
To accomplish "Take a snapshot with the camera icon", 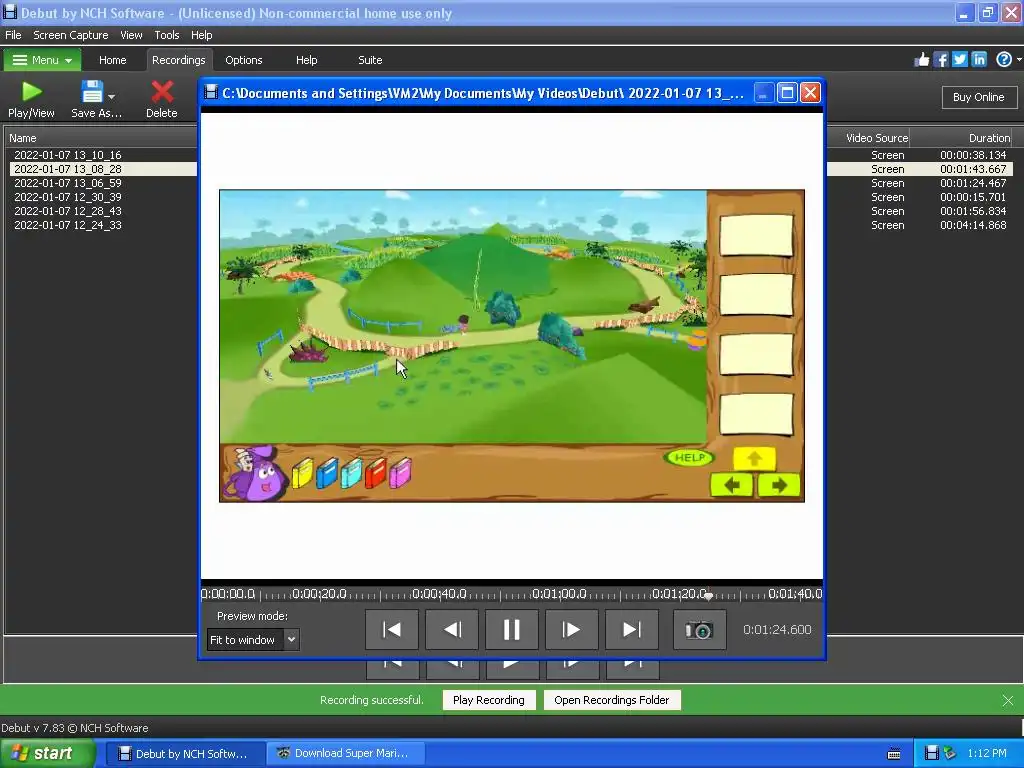I will (699, 630).
